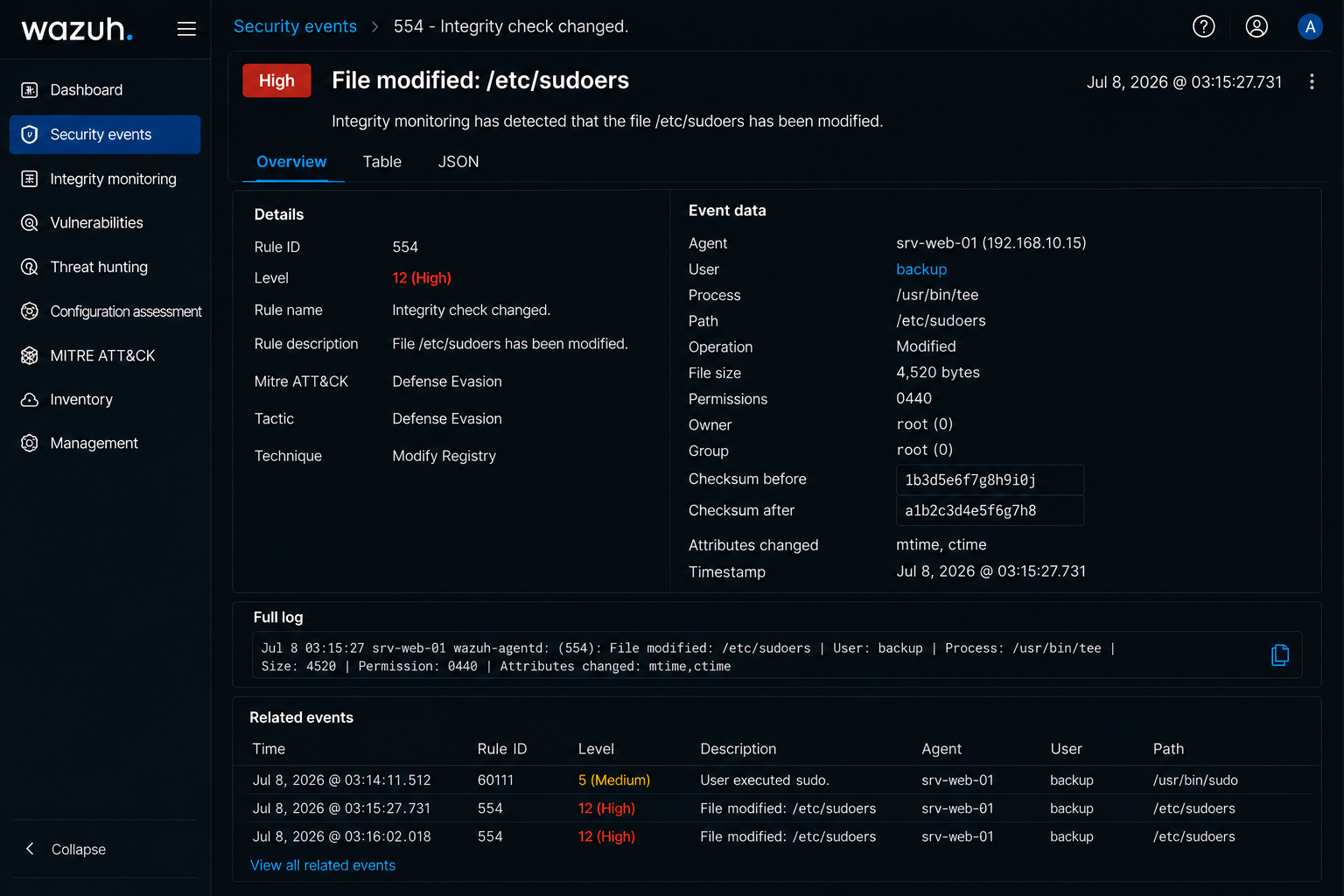Click the Management gear icon

pyautogui.click(x=30, y=444)
